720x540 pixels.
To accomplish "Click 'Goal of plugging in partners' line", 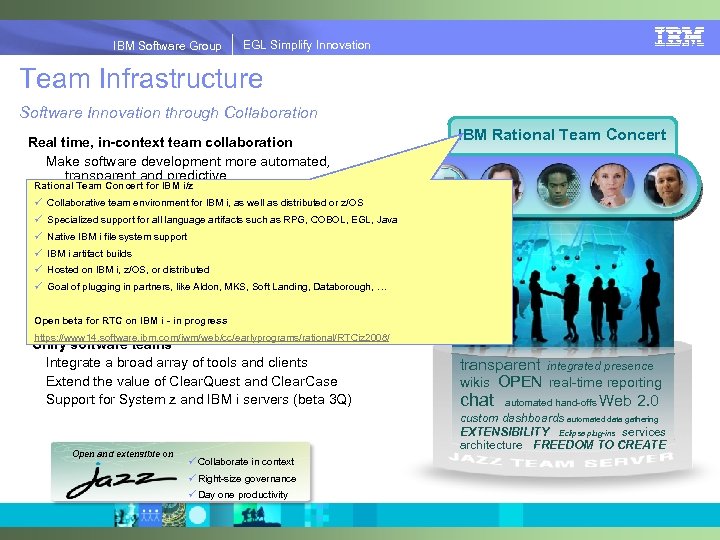I will tap(217, 287).
